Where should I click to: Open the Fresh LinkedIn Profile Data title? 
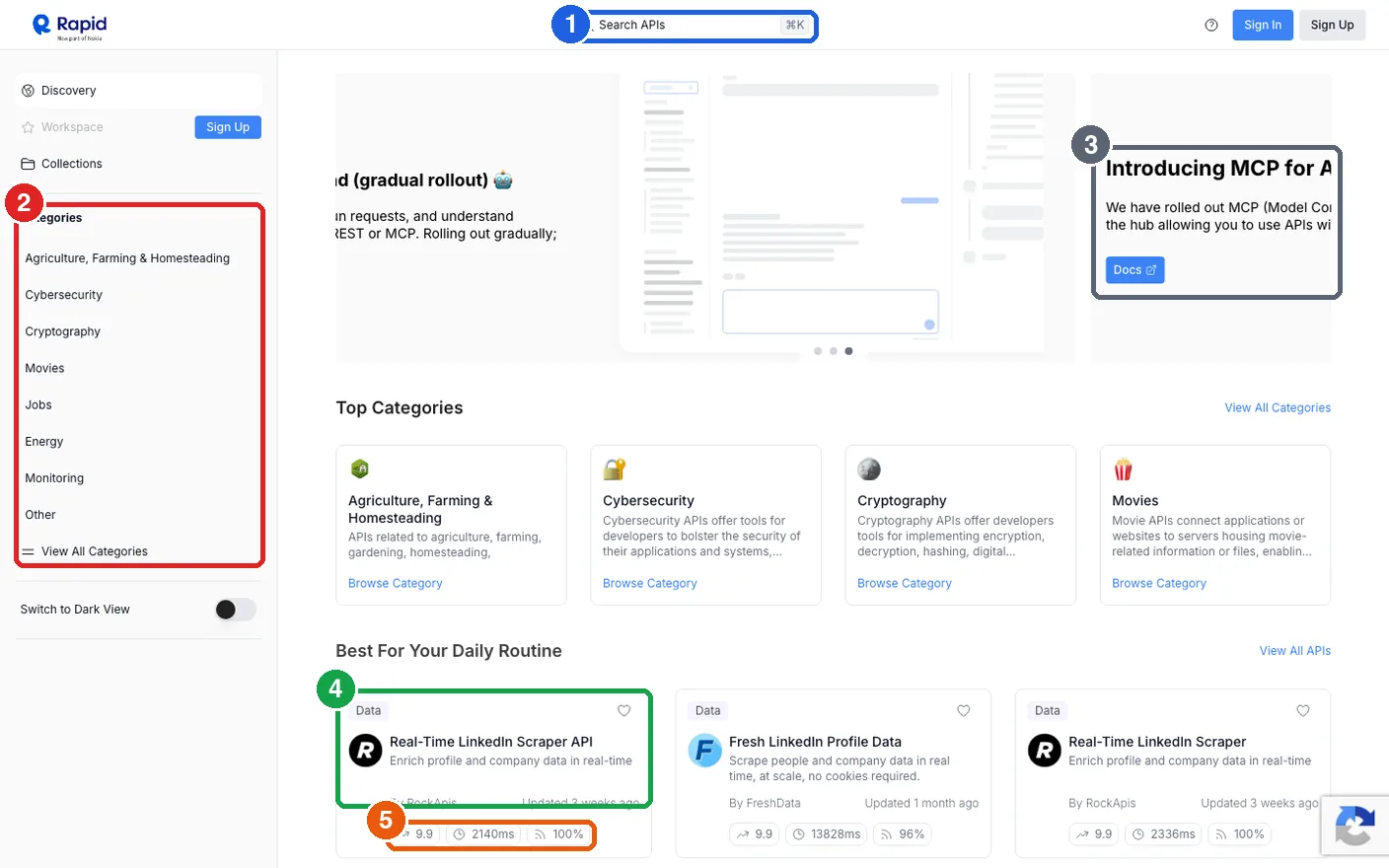pyautogui.click(x=815, y=742)
